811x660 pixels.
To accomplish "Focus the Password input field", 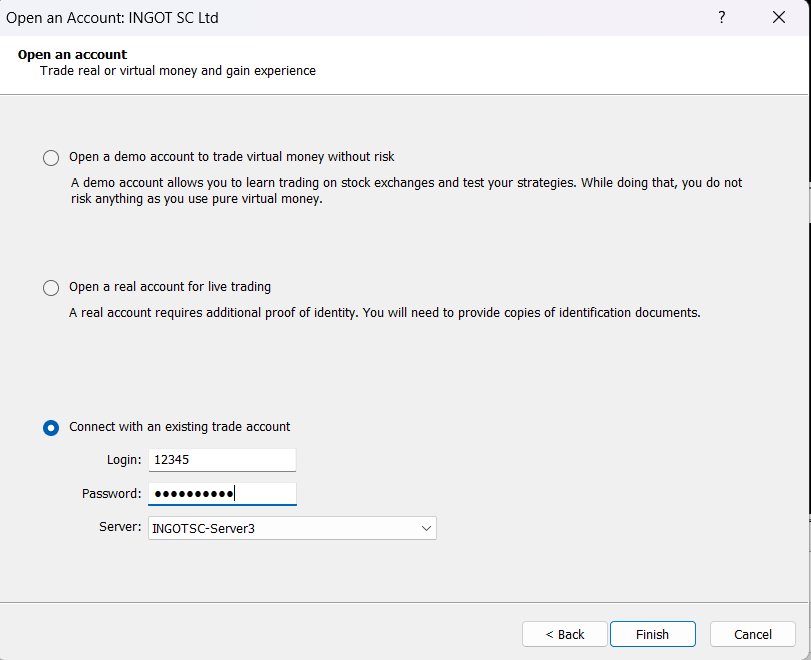I will click(x=222, y=494).
